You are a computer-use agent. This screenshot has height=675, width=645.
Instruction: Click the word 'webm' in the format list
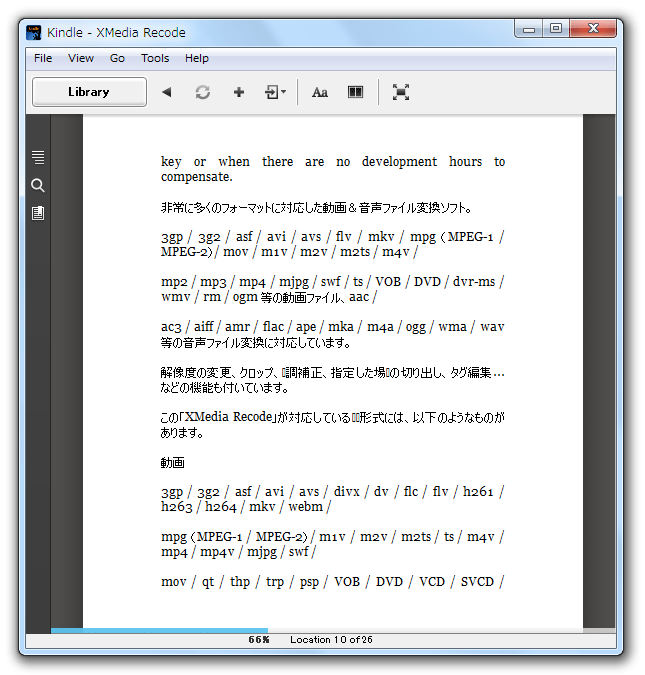pos(305,507)
